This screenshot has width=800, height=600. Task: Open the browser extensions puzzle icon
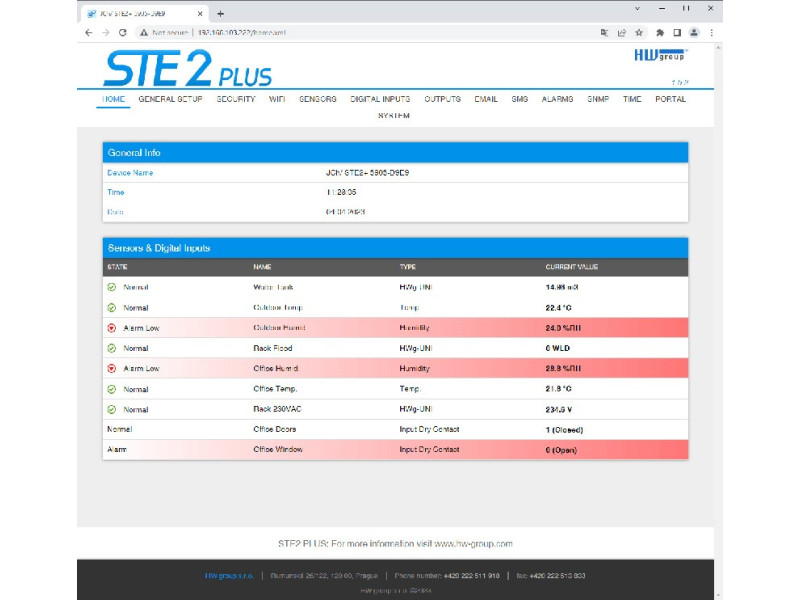pyautogui.click(x=660, y=33)
